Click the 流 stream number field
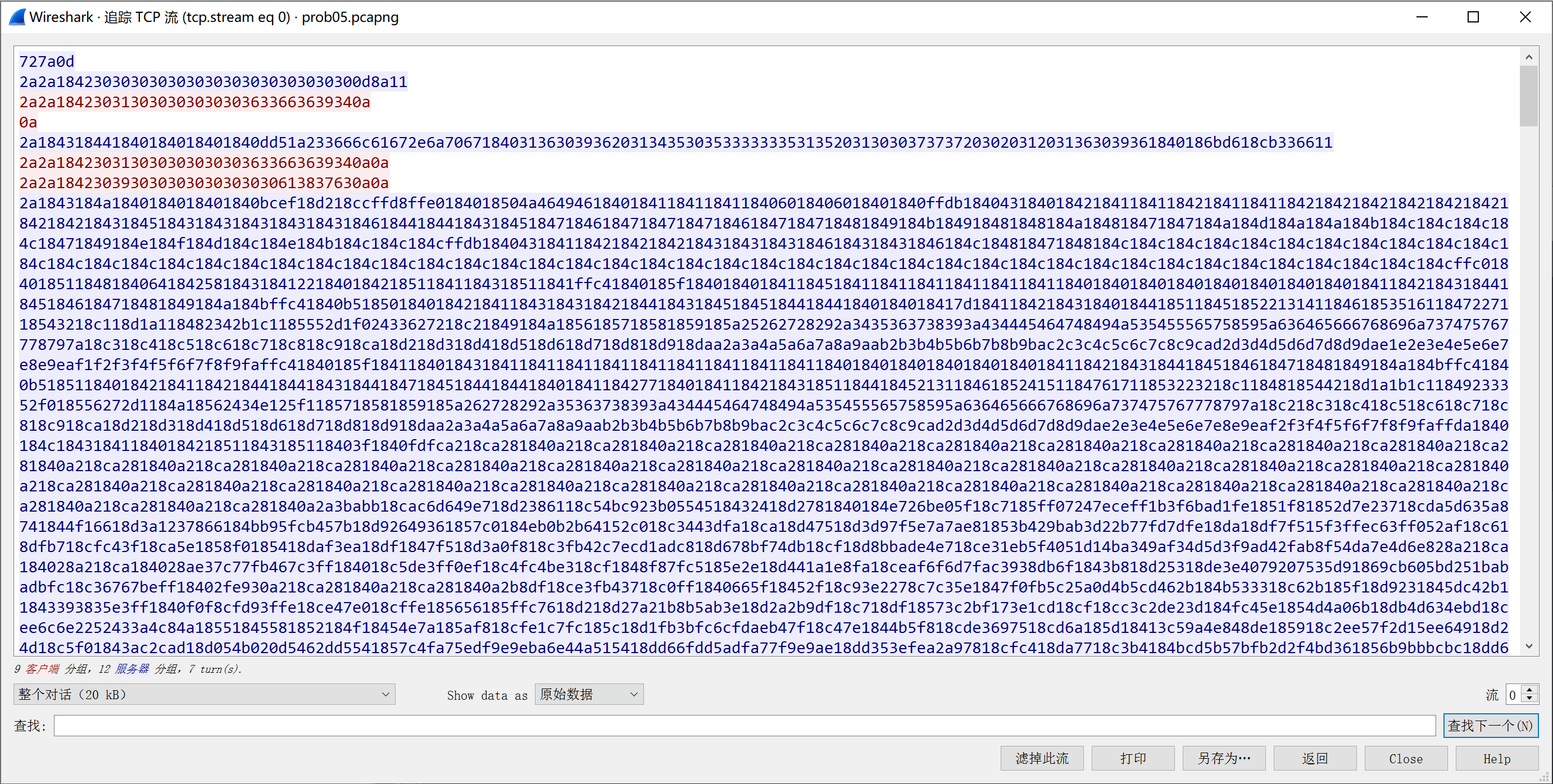The height and width of the screenshot is (784, 1553). 1513,694
